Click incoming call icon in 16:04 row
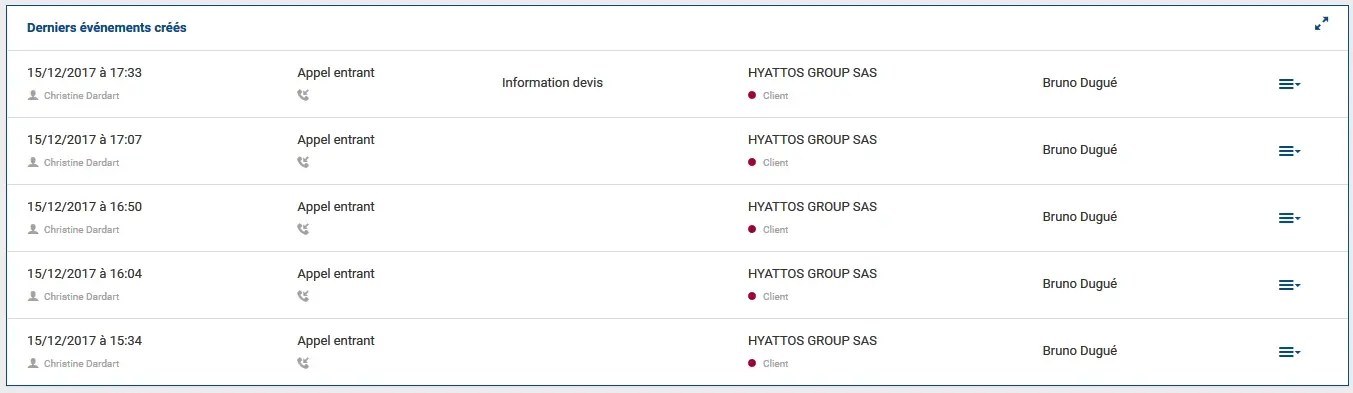 point(304,296)
